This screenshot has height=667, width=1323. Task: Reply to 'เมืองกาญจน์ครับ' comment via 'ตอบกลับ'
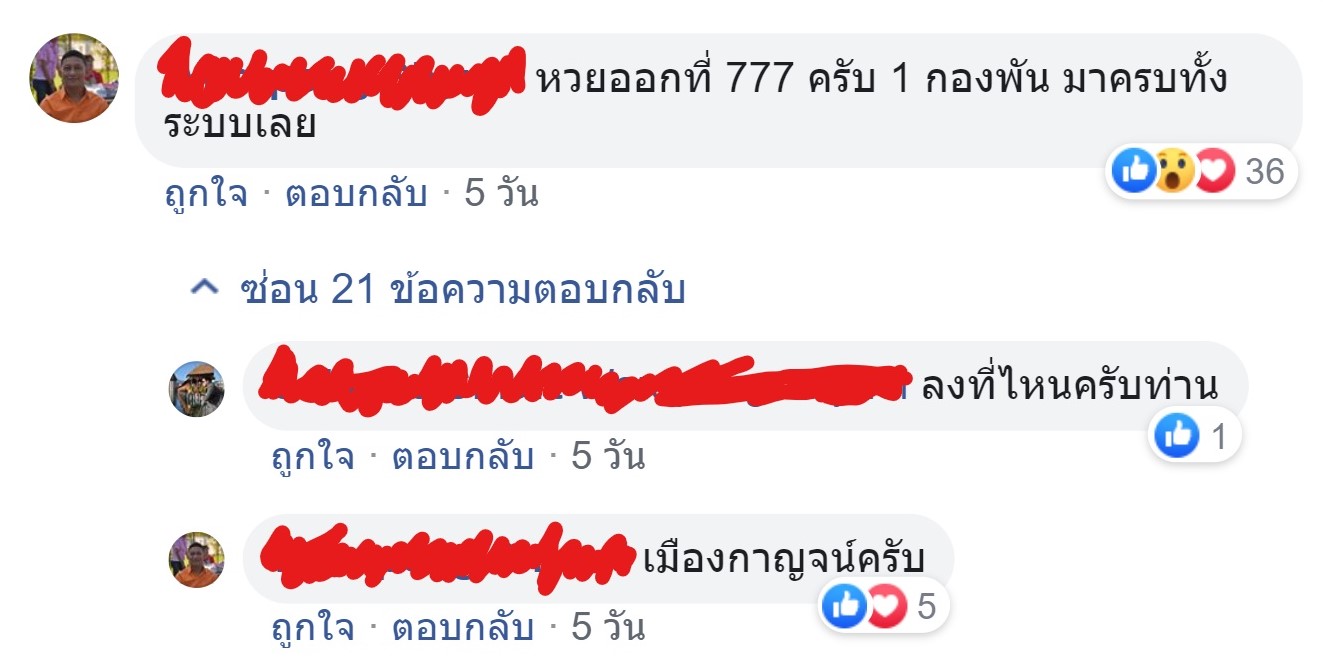pos(462,628)
